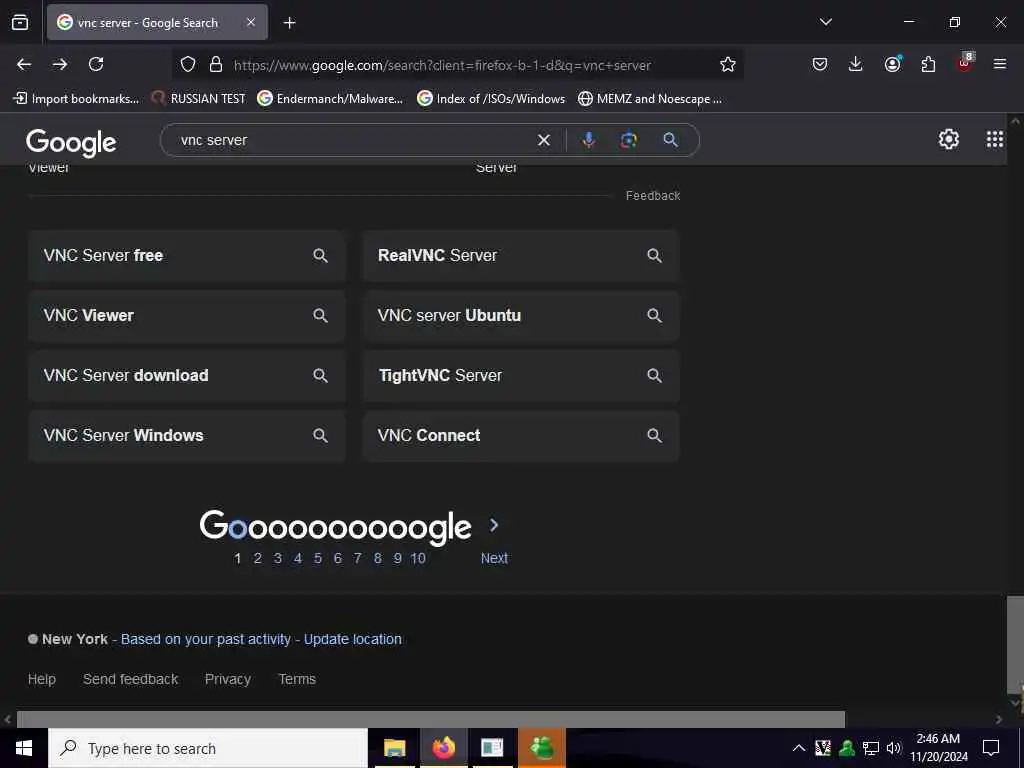Click the taskbar 'Type here to search' box

pyautogui.click(x=208, y=748)
